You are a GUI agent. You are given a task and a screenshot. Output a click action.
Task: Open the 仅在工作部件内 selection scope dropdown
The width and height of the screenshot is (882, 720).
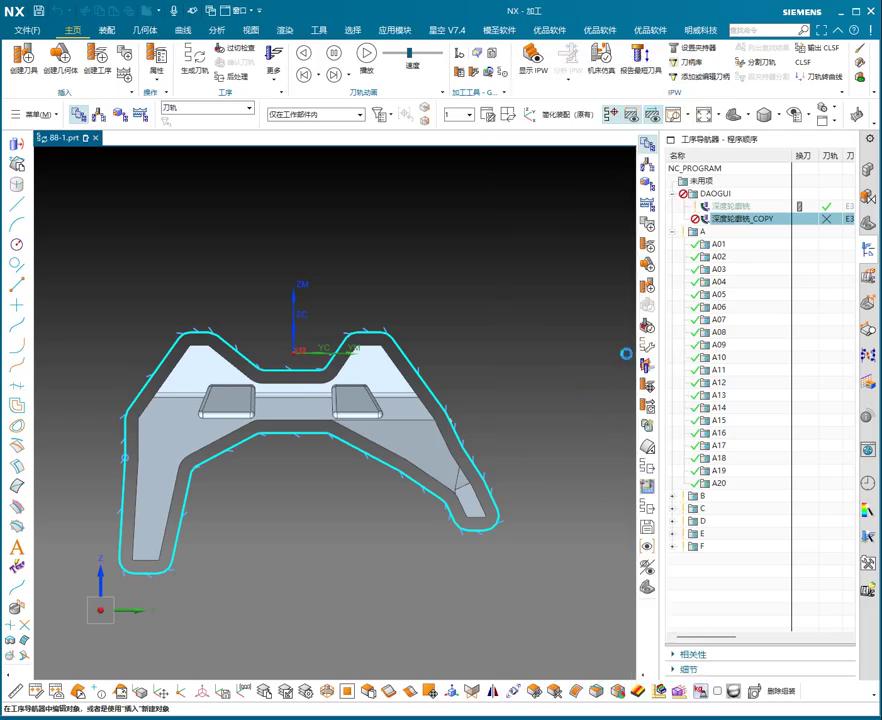(315, 115)
